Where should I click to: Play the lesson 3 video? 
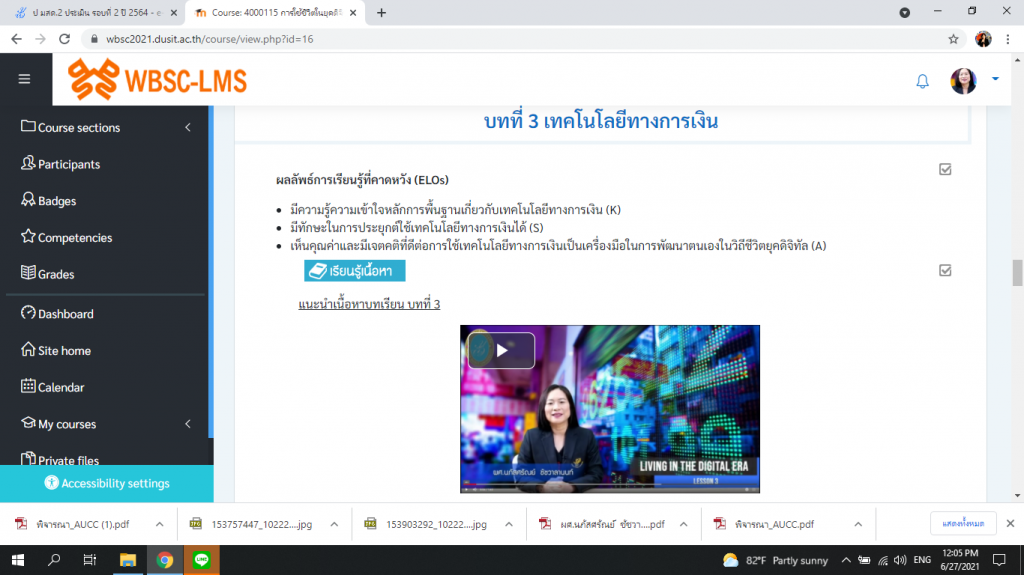click(x=502, y=350)
